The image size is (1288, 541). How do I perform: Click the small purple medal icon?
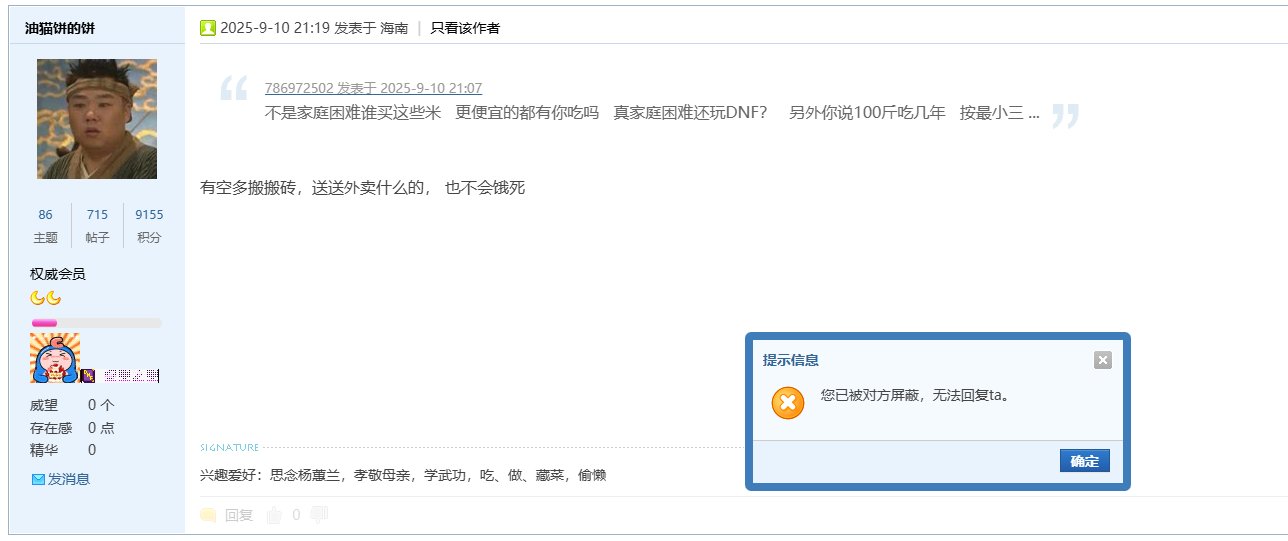point(88,376)
